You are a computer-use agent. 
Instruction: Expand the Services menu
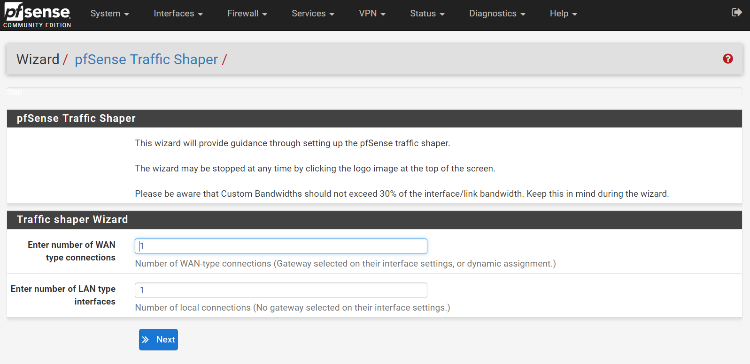point(313,14)
